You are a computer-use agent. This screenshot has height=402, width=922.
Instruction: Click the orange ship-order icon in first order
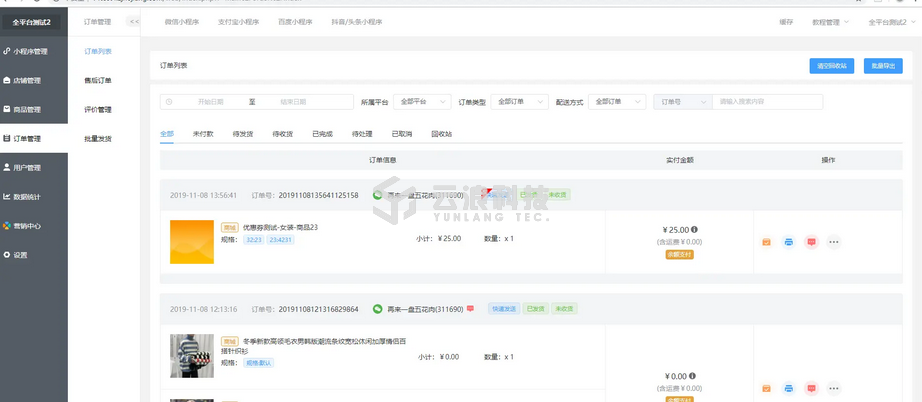click(x=766, y=242)
